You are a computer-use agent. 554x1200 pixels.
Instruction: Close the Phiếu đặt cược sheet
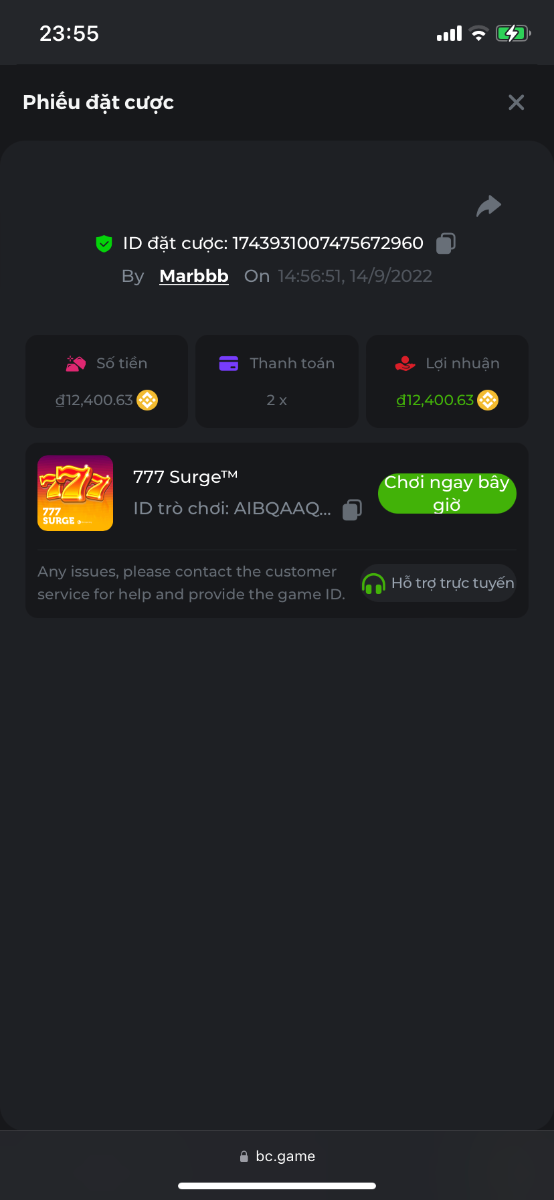[516, 102]
